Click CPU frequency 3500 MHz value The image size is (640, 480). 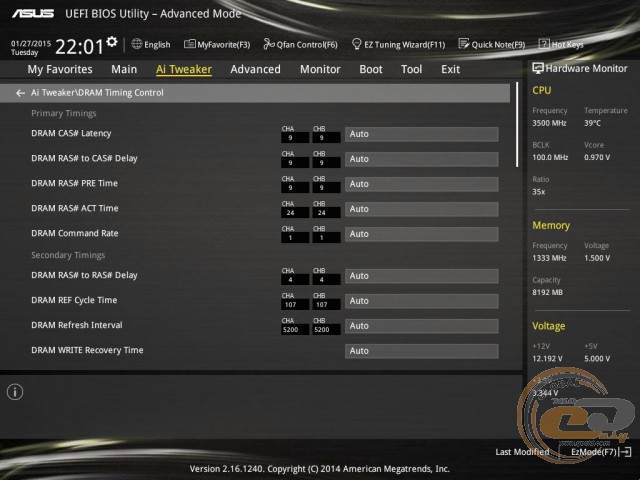(x=549, y=123)
